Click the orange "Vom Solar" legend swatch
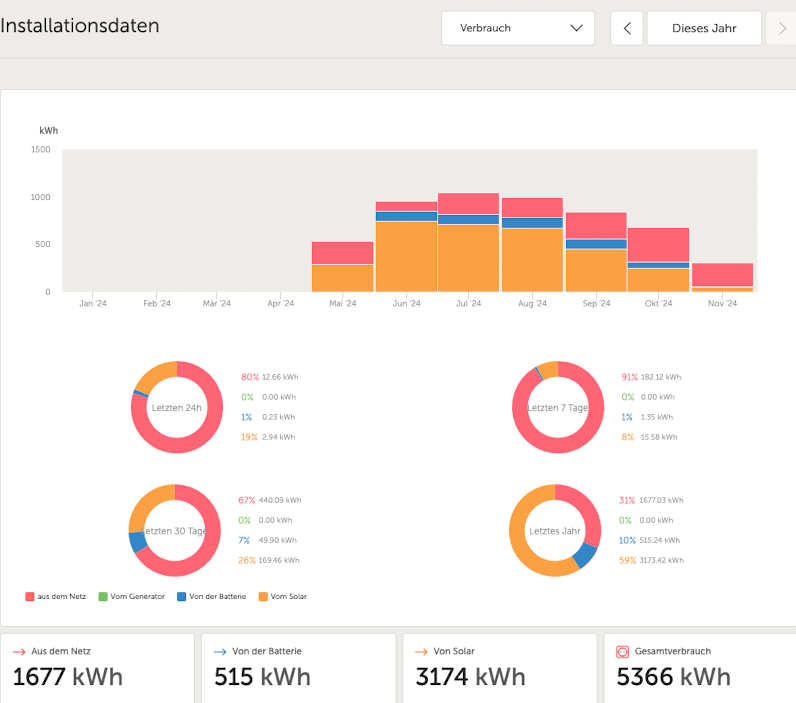Screen dimensions: 796x703 tap(264, 596)
